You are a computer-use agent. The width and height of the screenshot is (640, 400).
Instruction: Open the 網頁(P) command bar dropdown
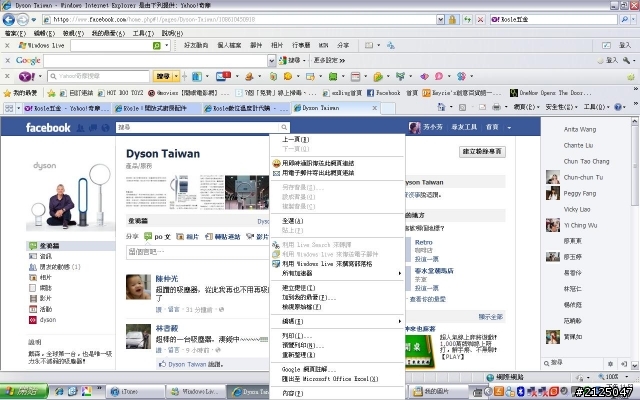click(x=527, y=107)
